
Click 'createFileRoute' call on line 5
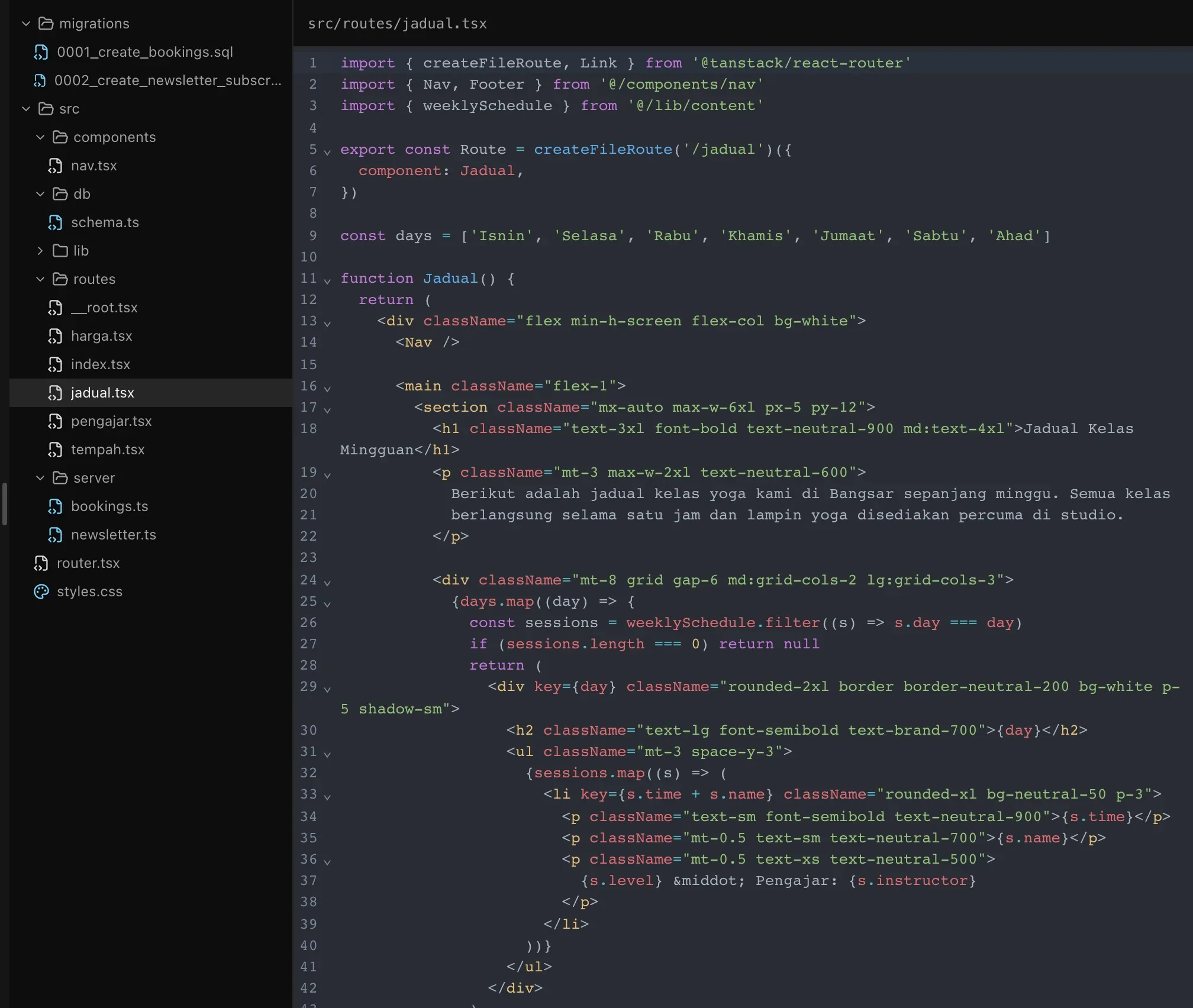(x=603, y=150)
